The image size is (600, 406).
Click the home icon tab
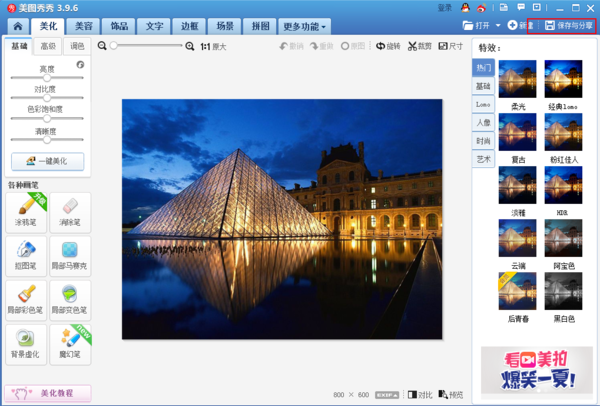pos(17,26)
